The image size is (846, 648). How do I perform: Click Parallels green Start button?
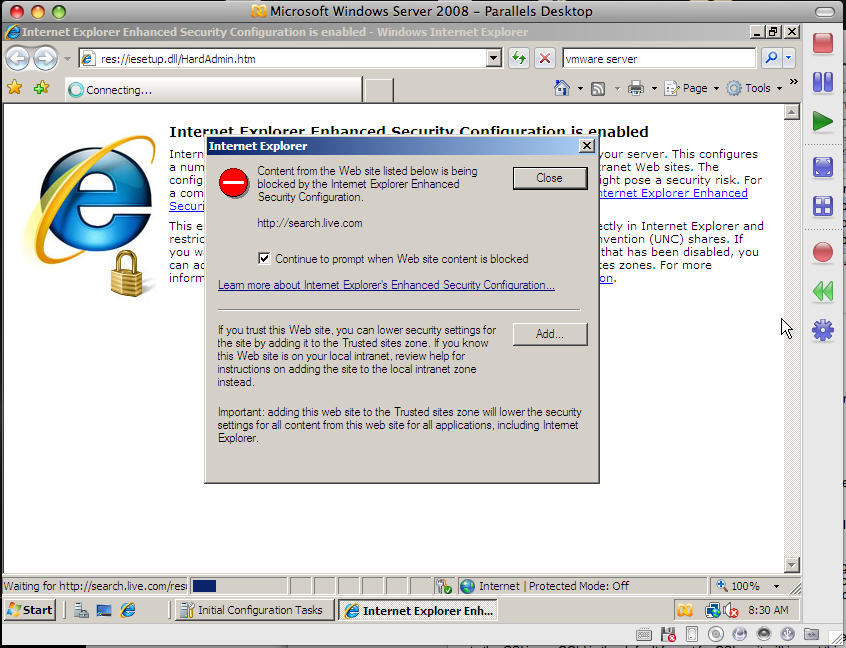(823, 121)
